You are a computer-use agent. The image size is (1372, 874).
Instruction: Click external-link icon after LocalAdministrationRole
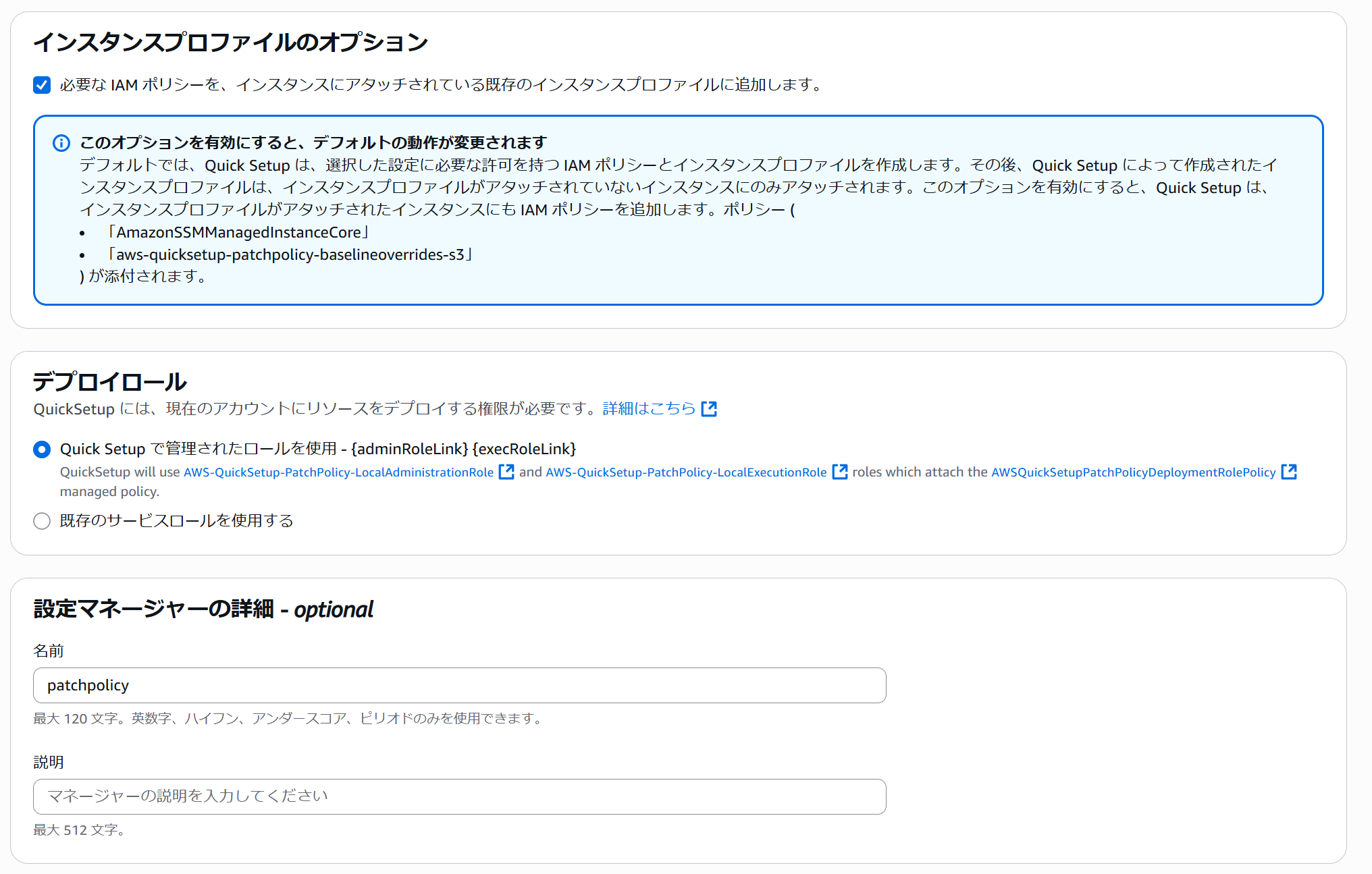[x=506, y=472]
